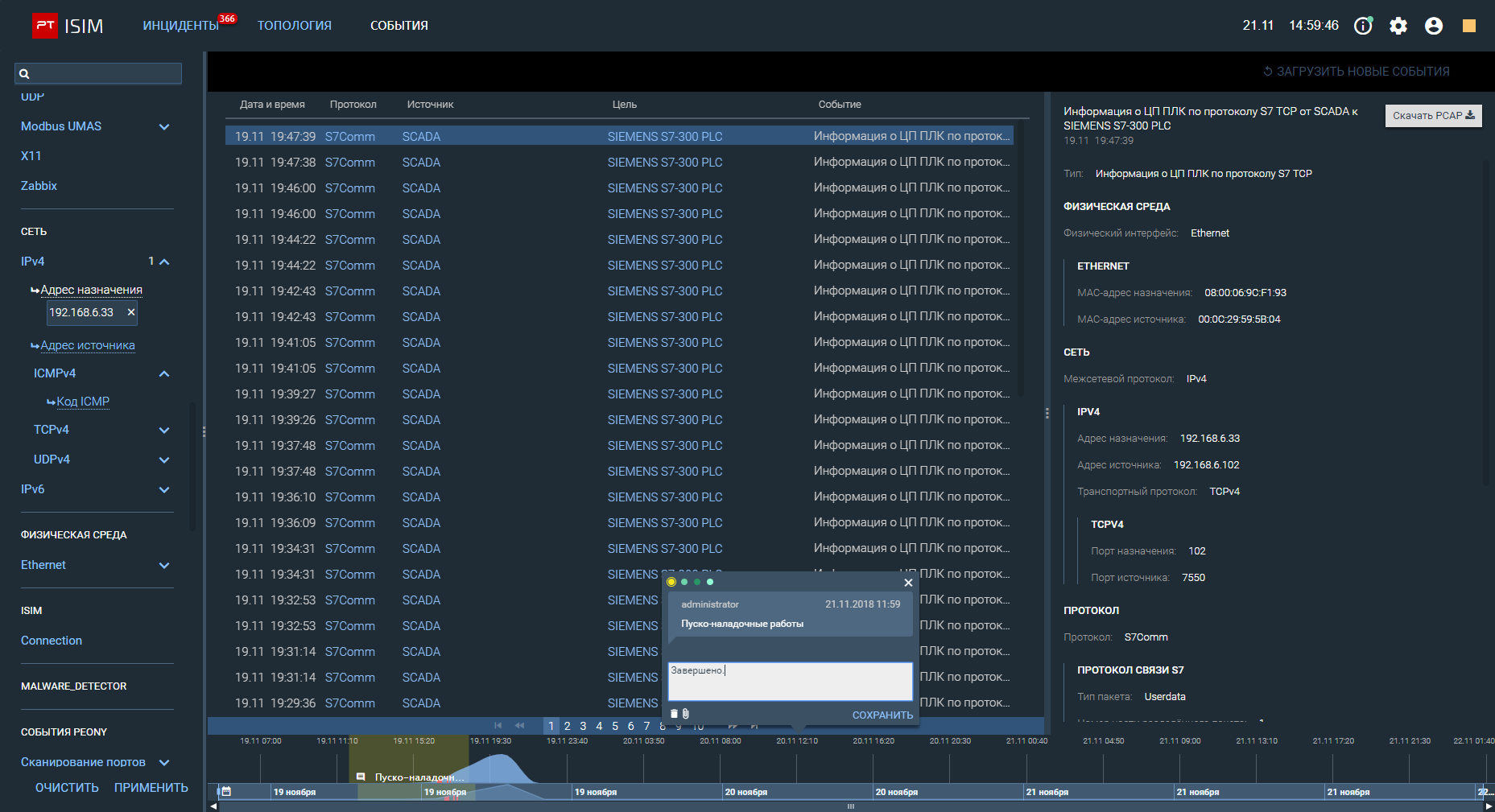1495x812 pixels.
Task: Expand the Ethernet filter section
Action: (x=164, y=566)
